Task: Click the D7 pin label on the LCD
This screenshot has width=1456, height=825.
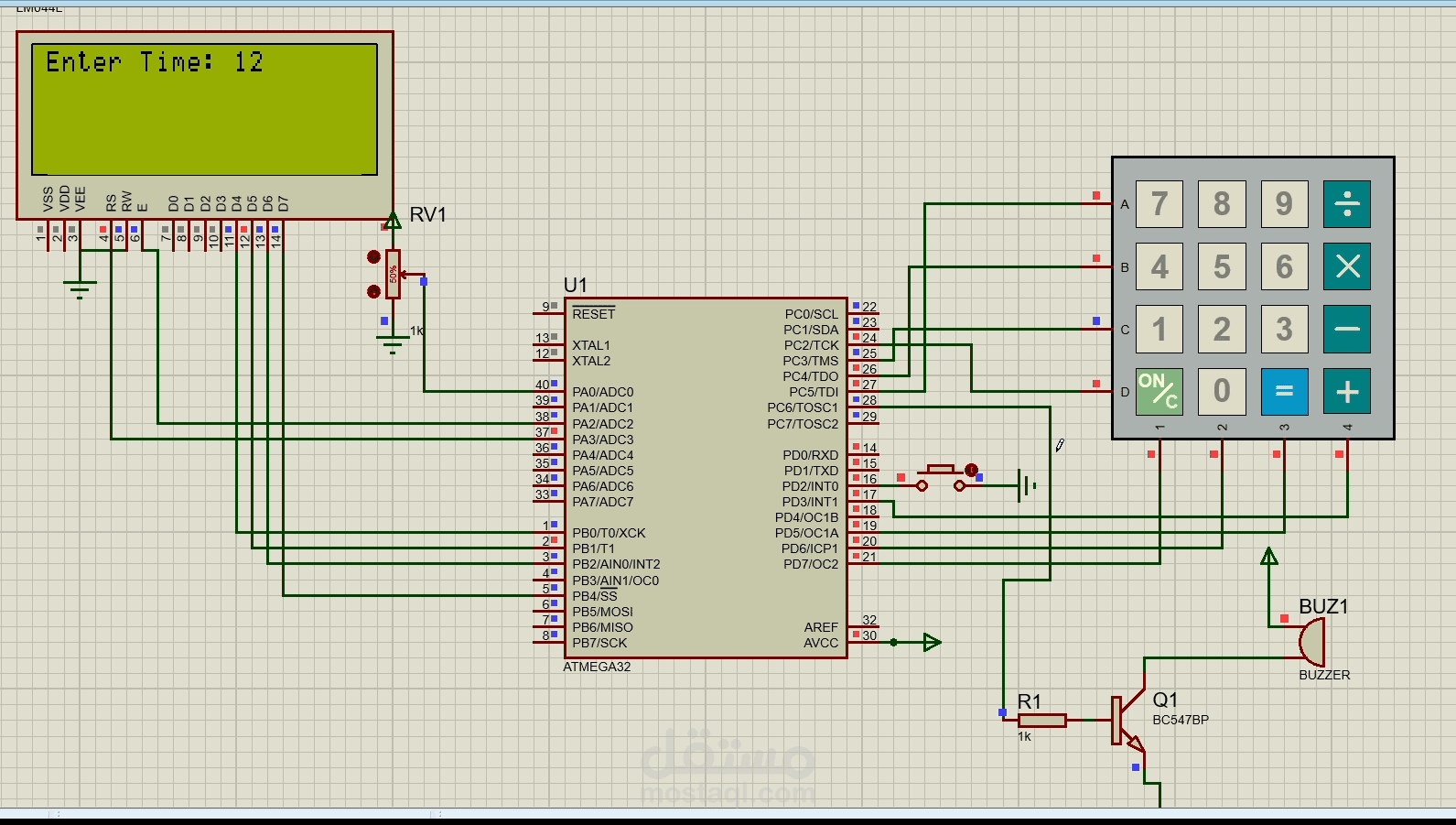Action: click(283, 203)
